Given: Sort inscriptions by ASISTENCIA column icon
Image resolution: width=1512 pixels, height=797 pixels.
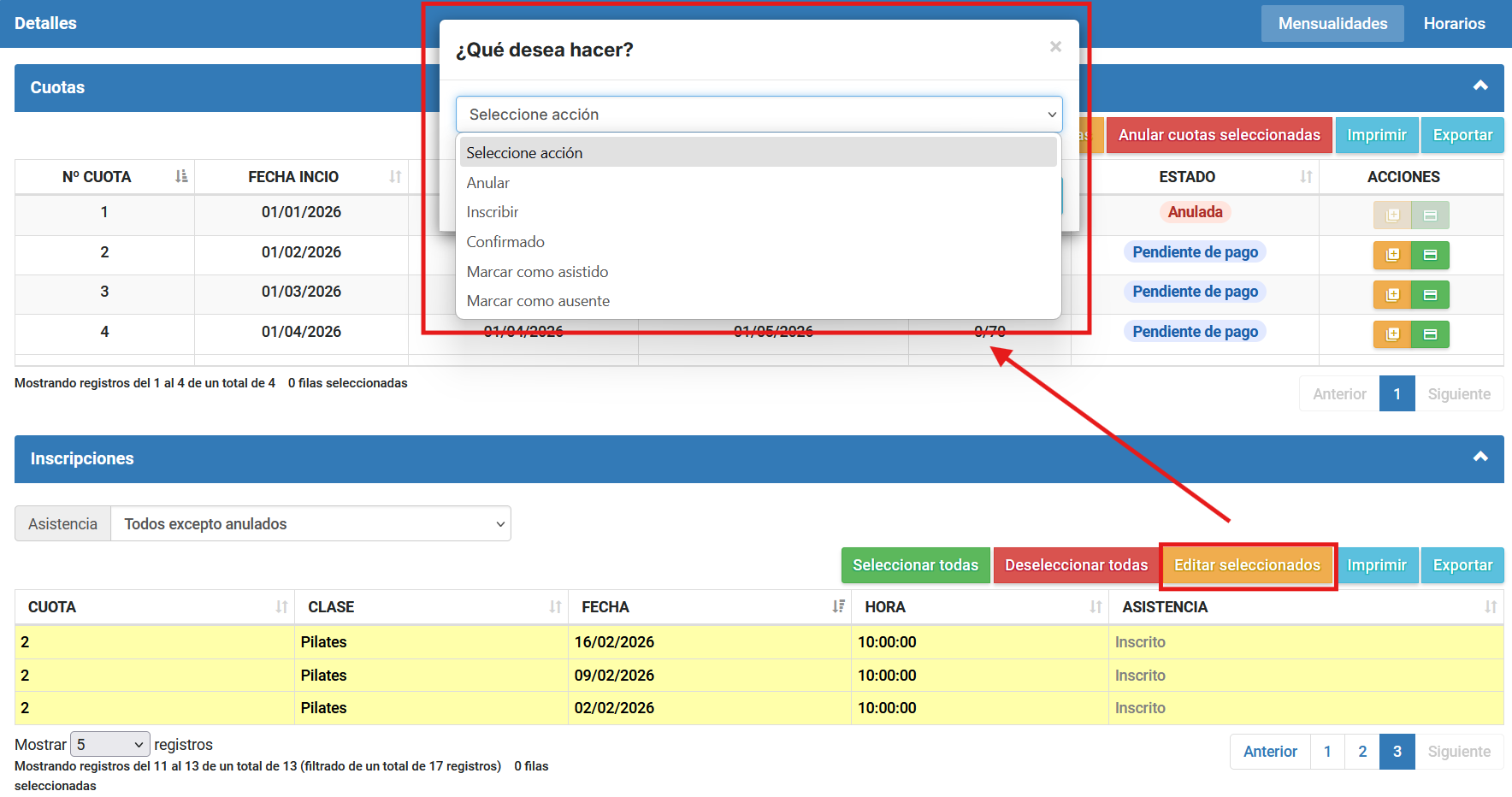Looking at the screenshot, I should (1491, 607).
